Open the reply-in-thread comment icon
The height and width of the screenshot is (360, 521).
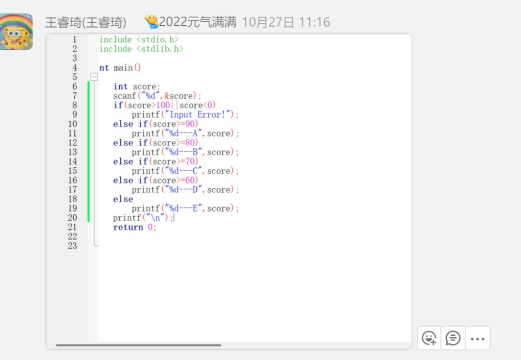pos(453,338)
